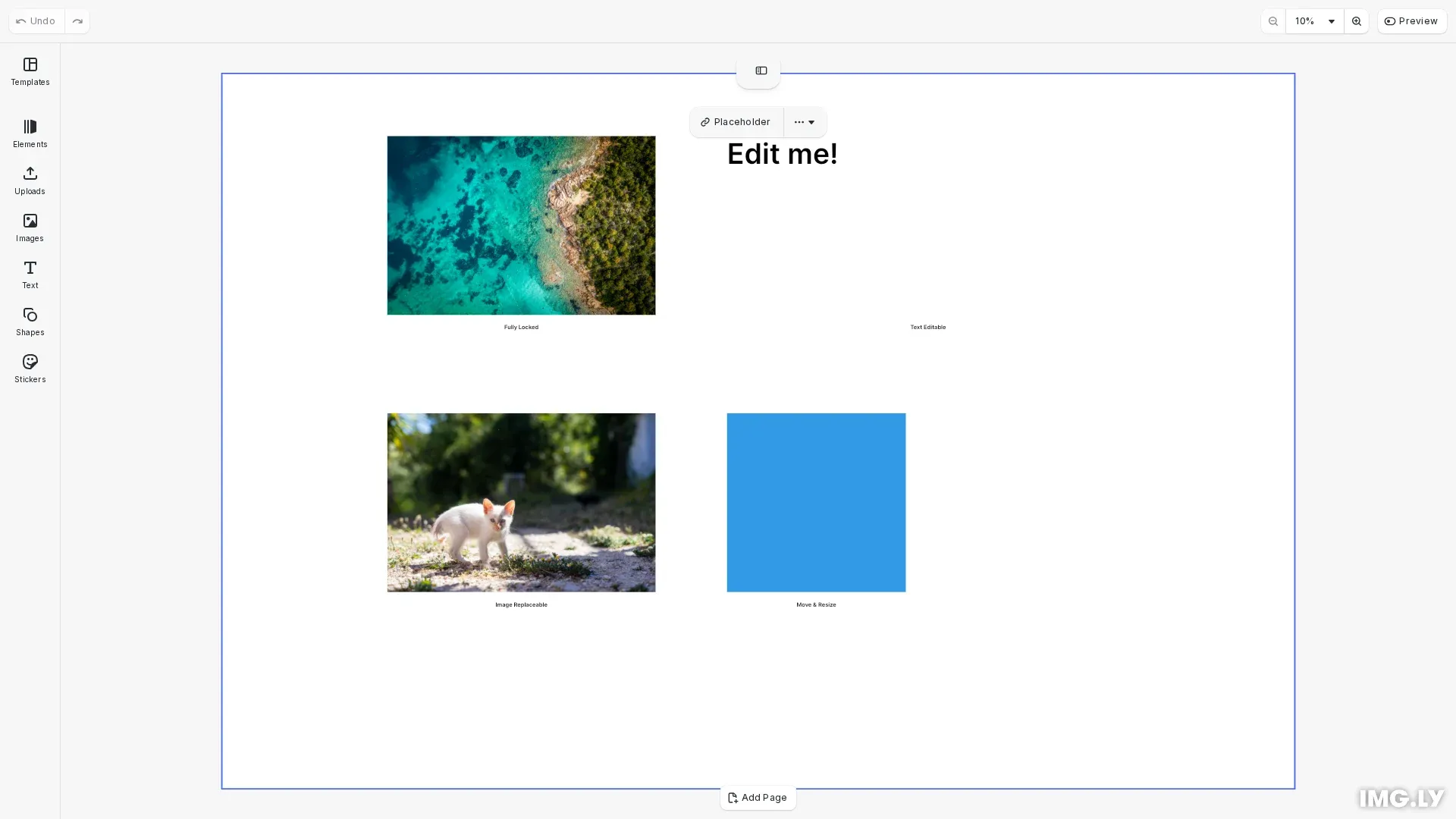Open the Images panel
This screenshot has height=819, width=1456.
click(x=30, y=227)
